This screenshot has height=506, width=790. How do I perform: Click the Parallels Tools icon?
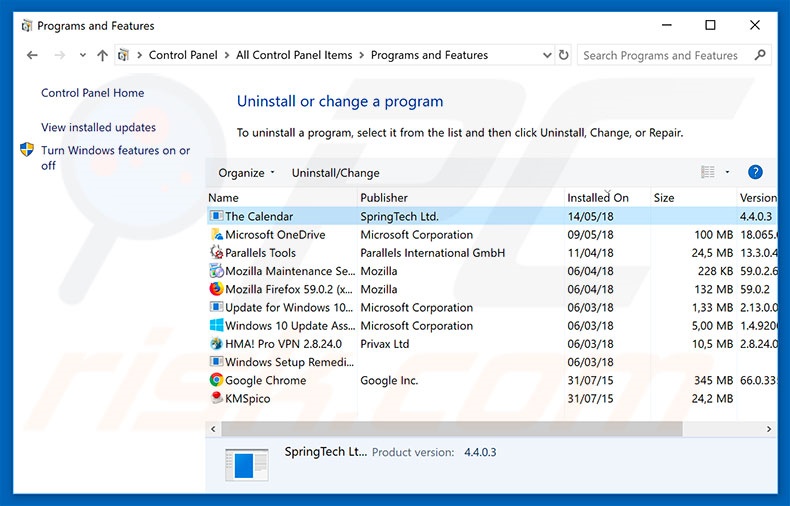tap(216, 252)
